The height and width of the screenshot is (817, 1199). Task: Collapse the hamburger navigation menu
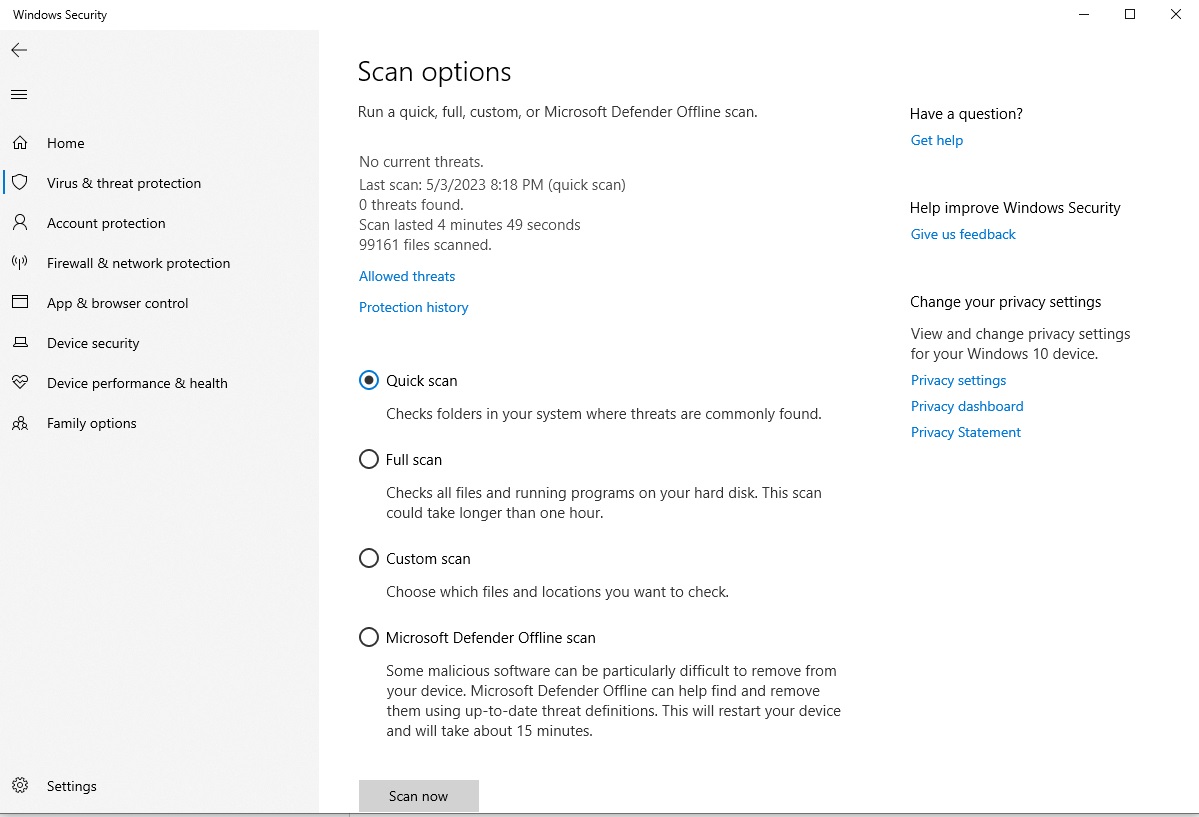point(19,95)
